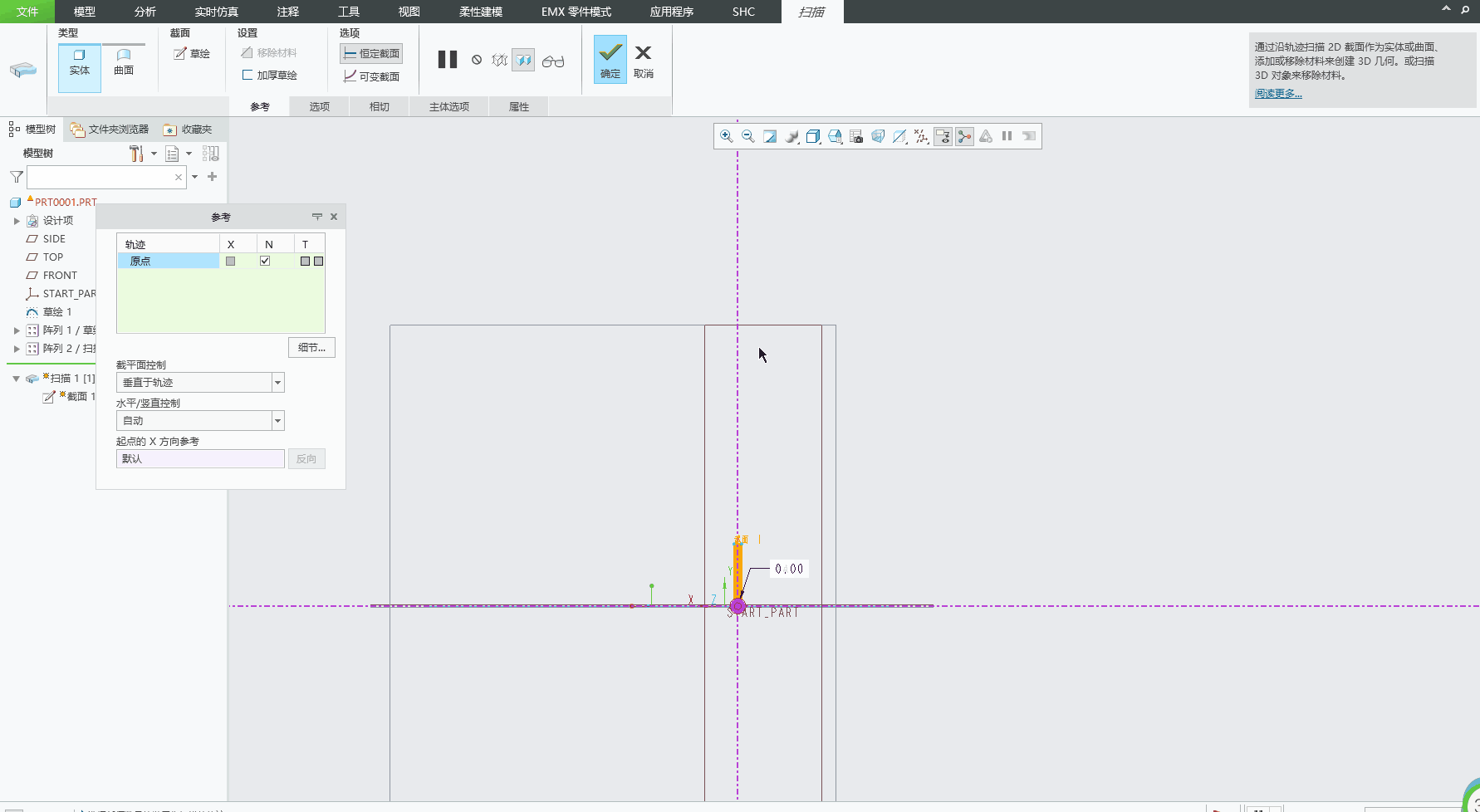Click the 细节... details button
The width and height of the screenshot is (1480, 812).
[311, 348]
